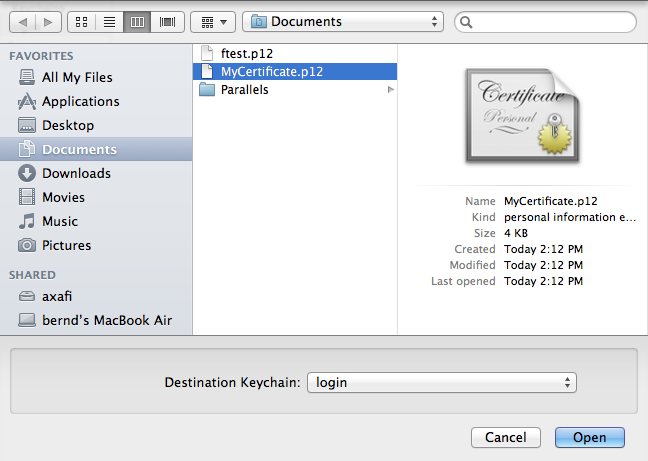Screen dimensions: 648x461
Task: Select the ftest.p12 file name
Action: coord(247,53)
